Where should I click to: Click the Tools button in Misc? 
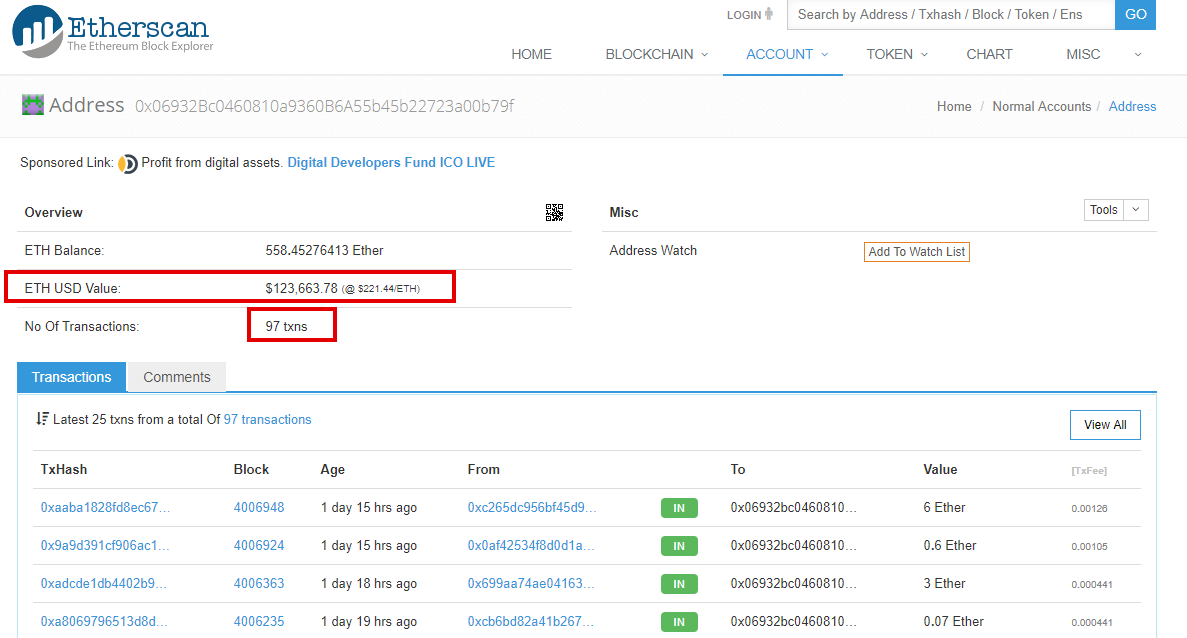[1104, 210]
